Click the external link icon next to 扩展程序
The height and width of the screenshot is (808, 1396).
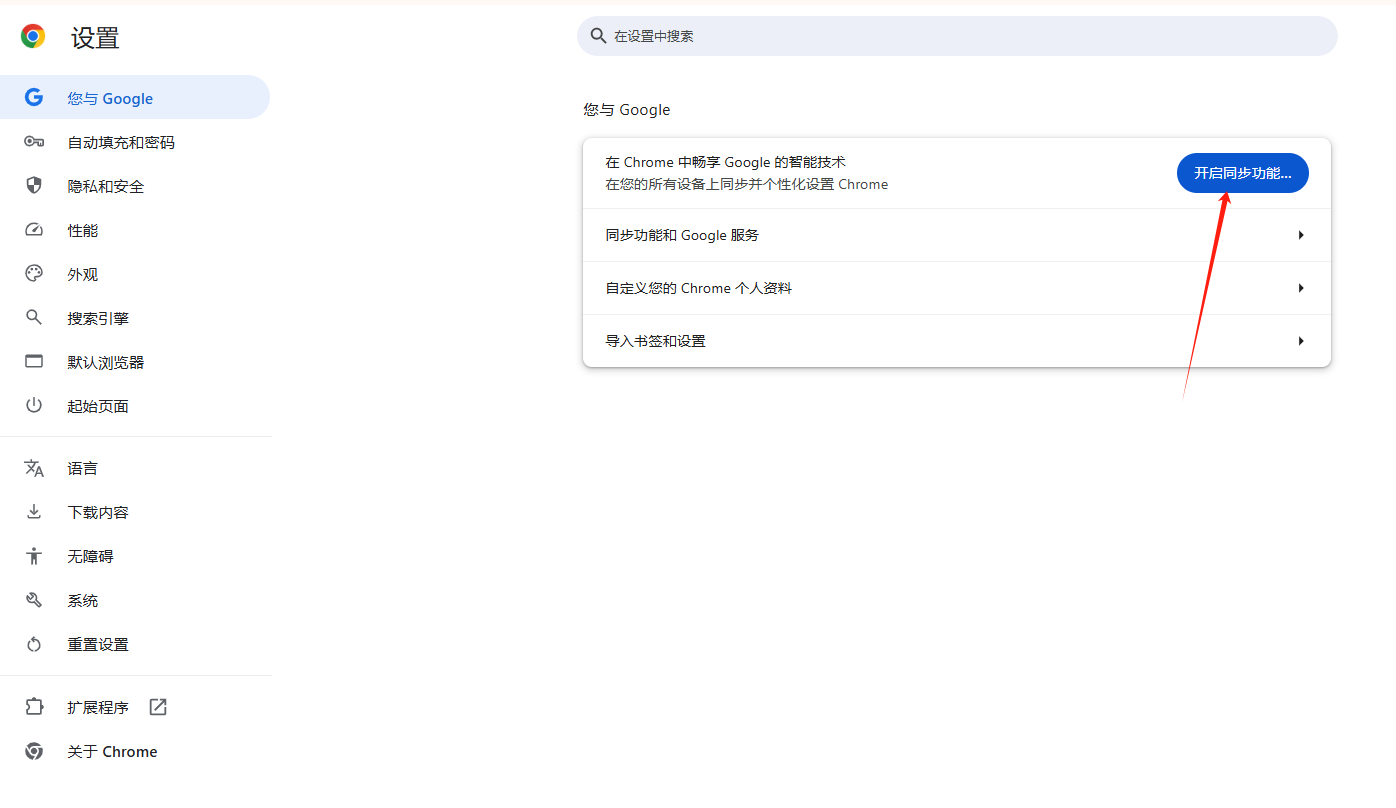(158, 707)
